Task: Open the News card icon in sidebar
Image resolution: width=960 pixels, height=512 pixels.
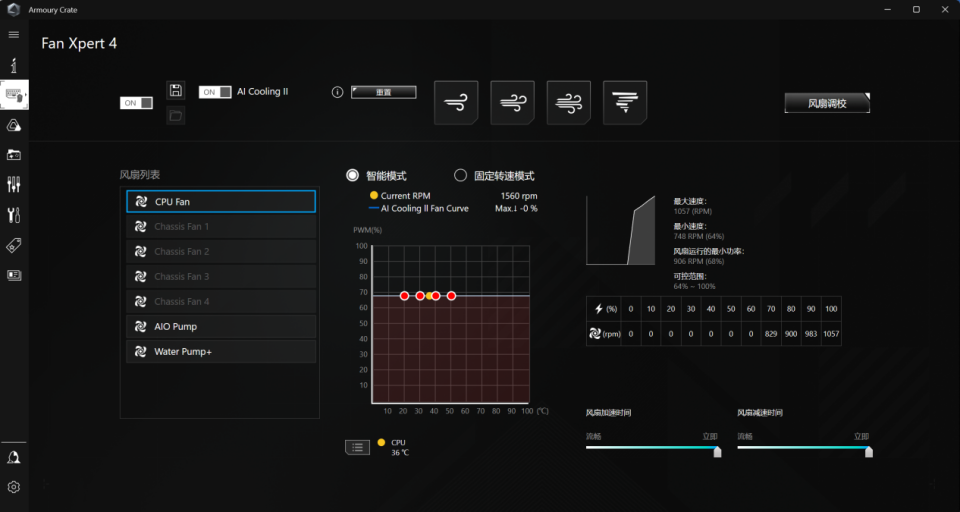Action: pyautogui.click(x=13, y=275)
